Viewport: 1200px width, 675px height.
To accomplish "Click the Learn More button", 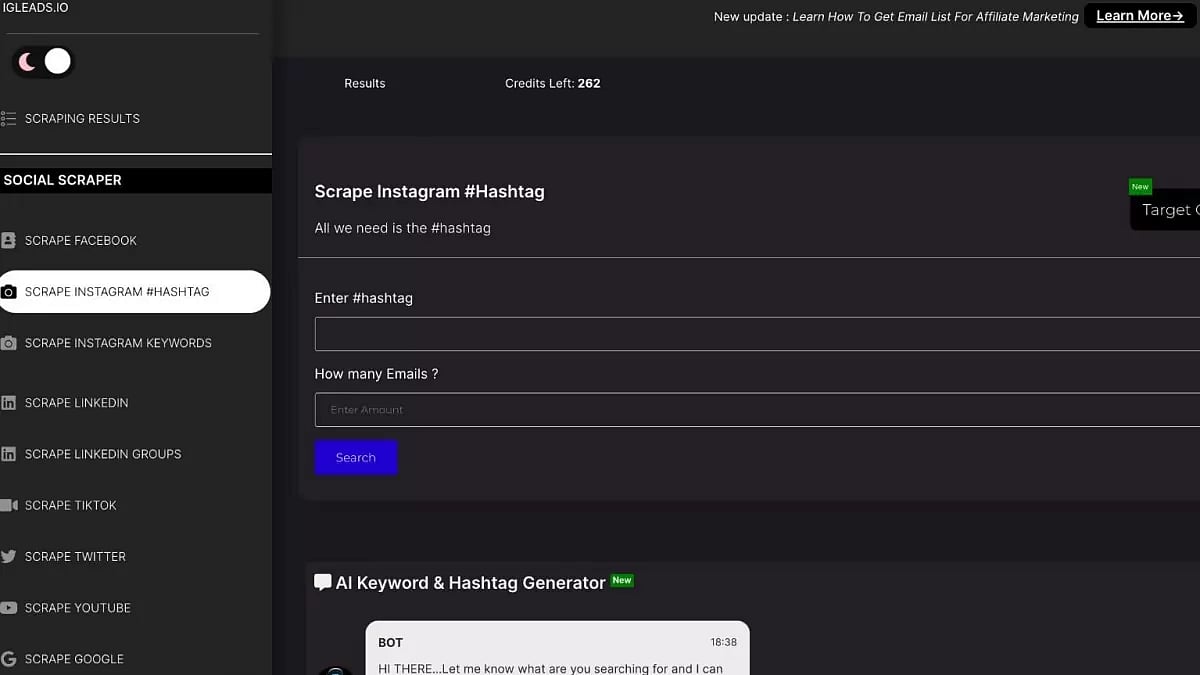I will (x=1138, y=15).
